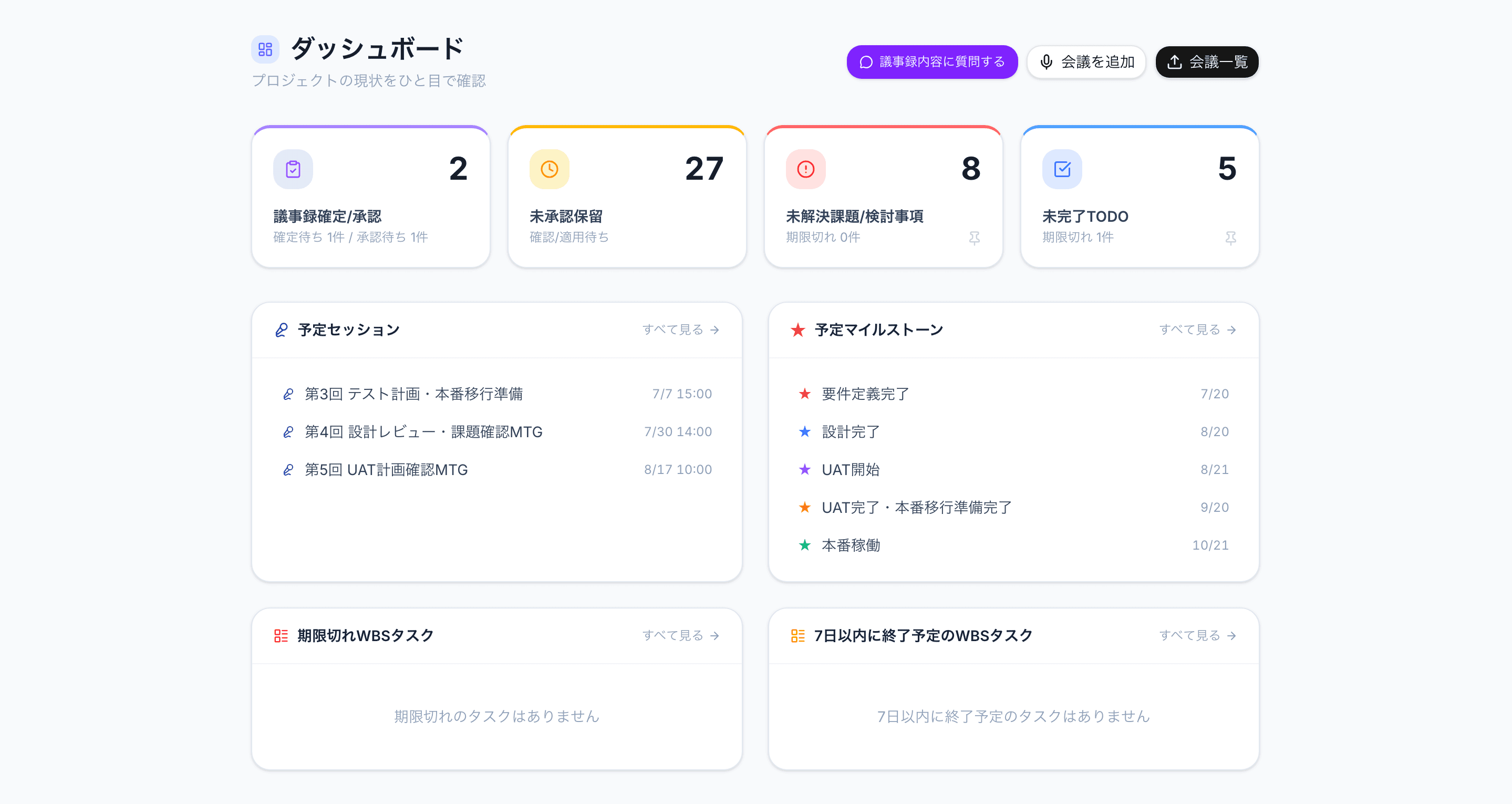This screenshot has height=804, width=1512.
Task: Click the purple star beside UAT開始
Action: click(x=805, y=469)
